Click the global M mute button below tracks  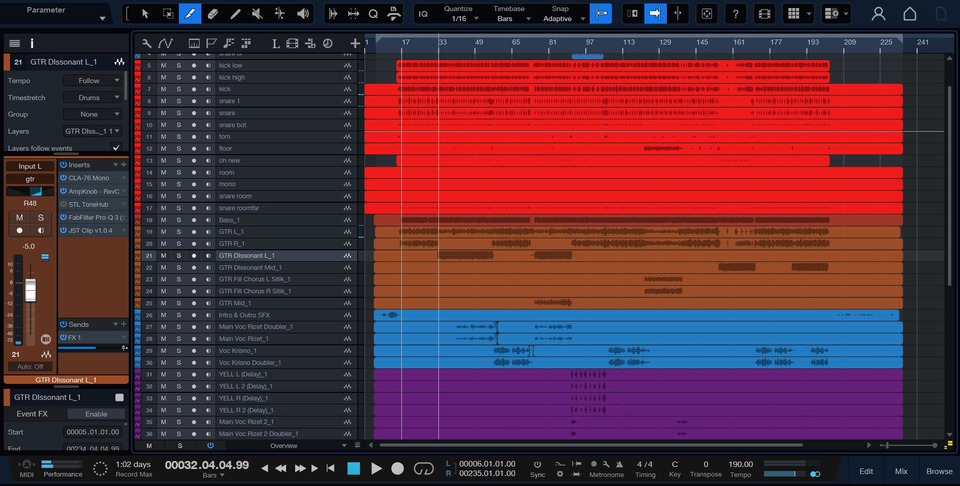[149, 446]
